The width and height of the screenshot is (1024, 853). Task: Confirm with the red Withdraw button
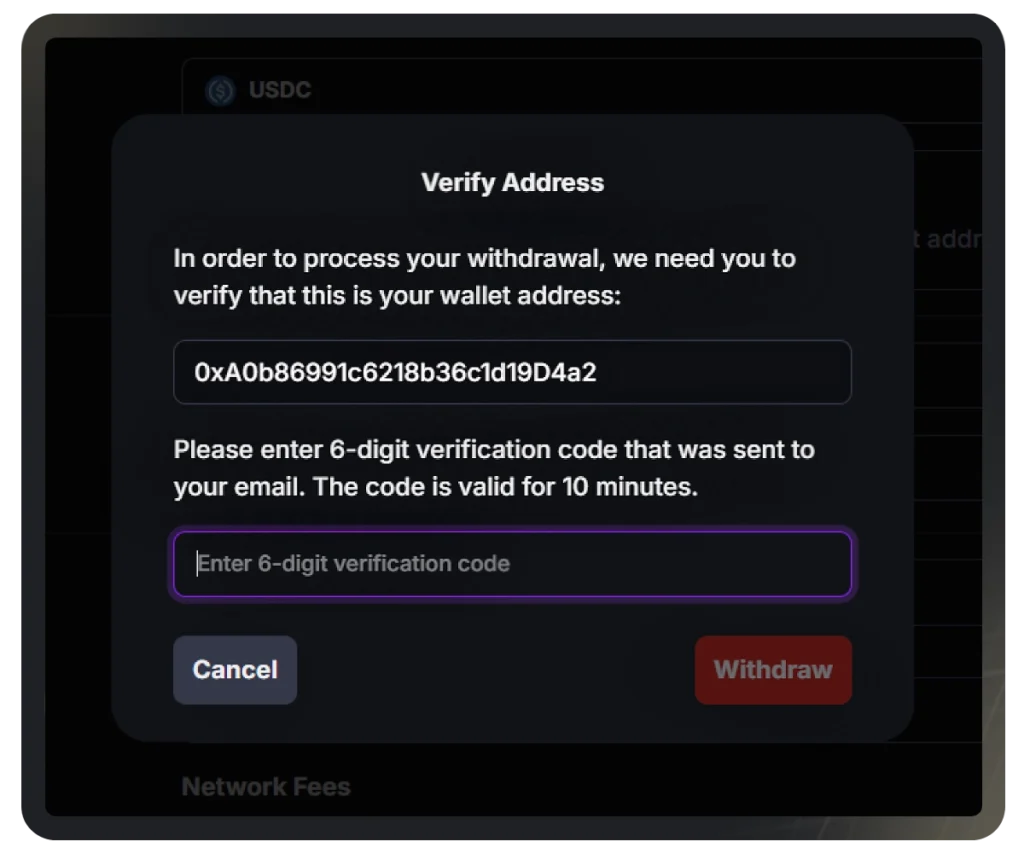click(773, 670)
